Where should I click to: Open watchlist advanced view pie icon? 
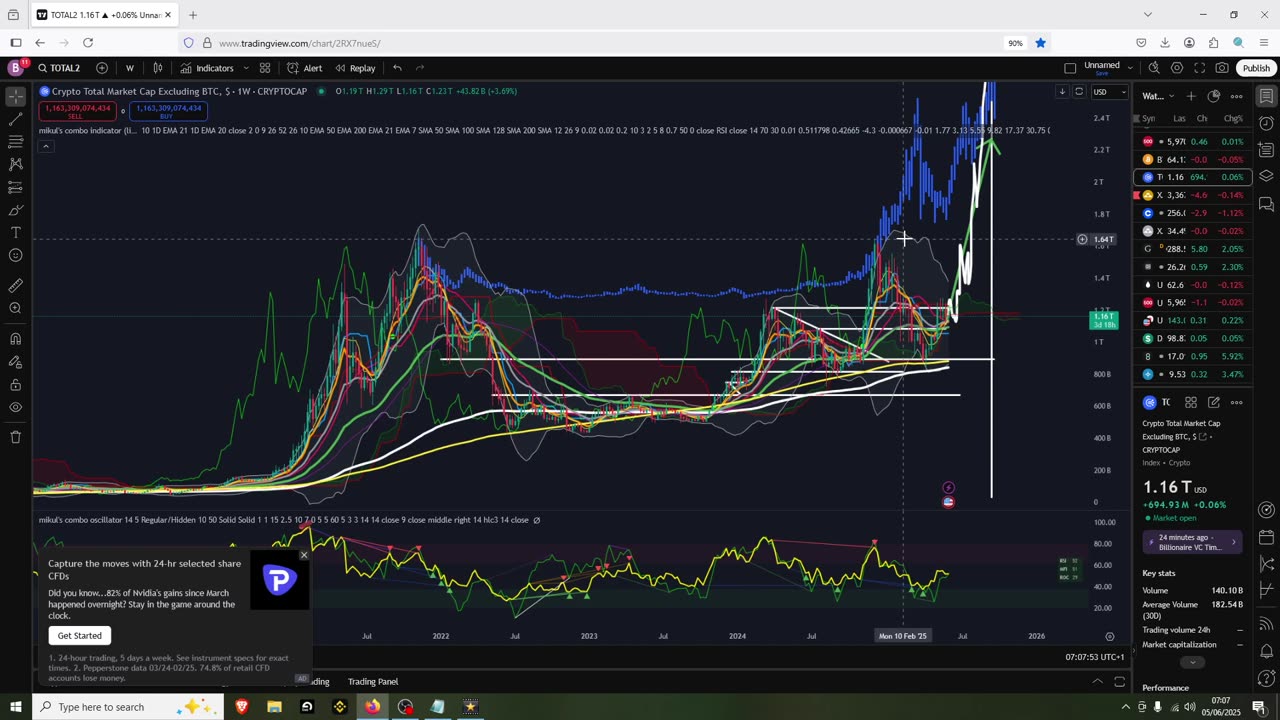(x=1214, y=96)
